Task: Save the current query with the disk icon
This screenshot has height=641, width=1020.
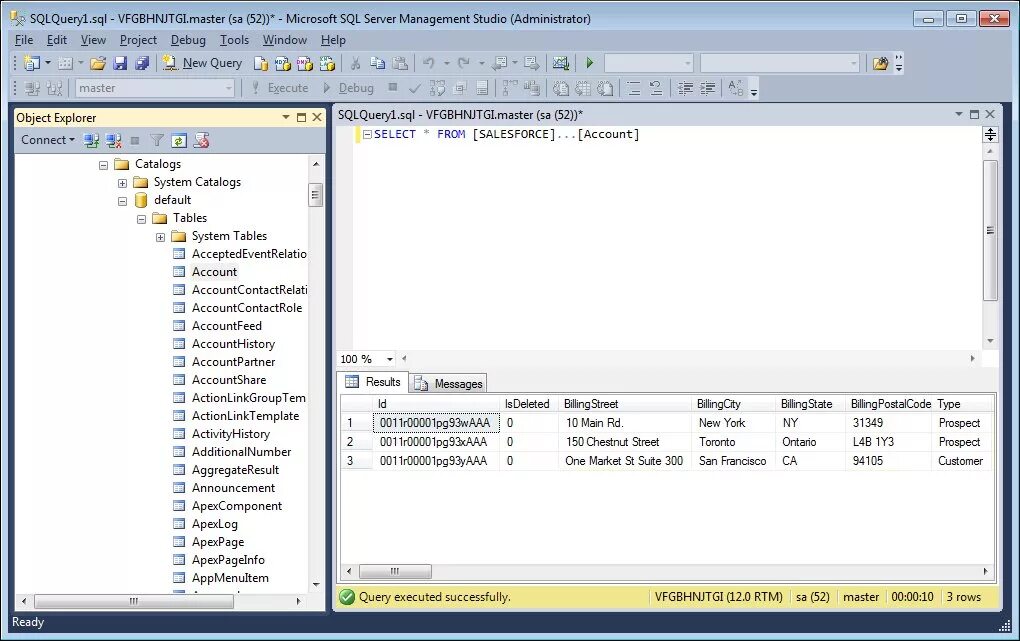Action: point(120,63)
